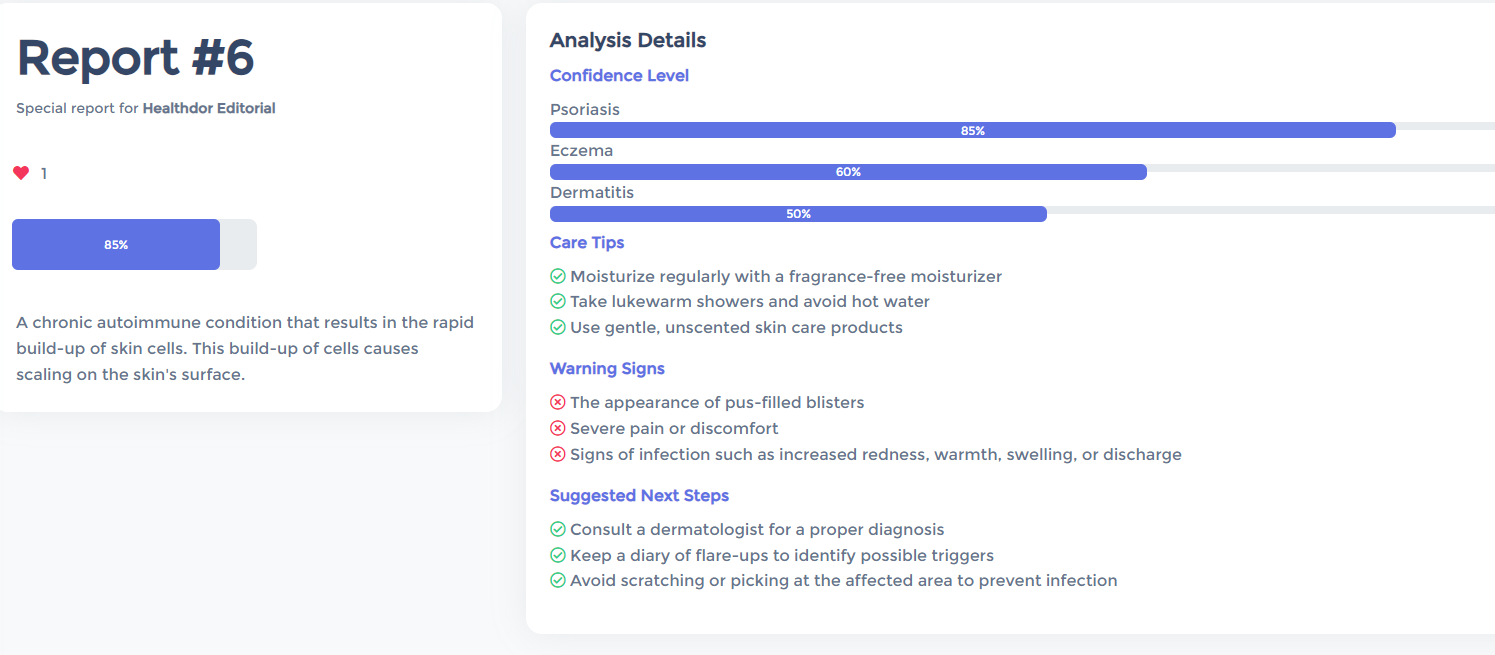
Task: Click the red X icon beside signs of infection
Action: pyautogui.click(x=558, y=454)
